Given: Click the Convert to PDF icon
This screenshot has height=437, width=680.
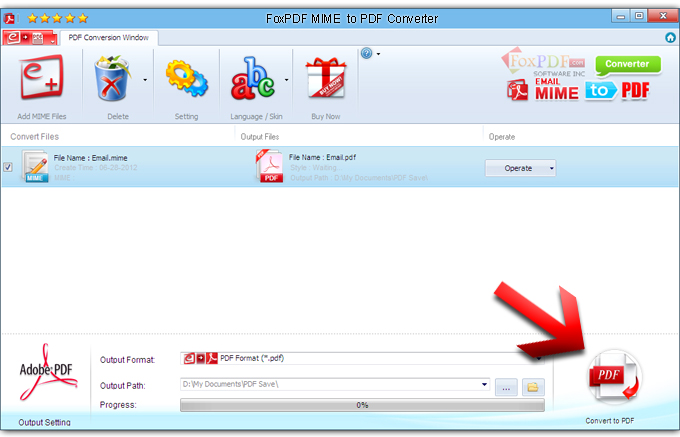Looking at the screenshot, I should tap(614, 377).
